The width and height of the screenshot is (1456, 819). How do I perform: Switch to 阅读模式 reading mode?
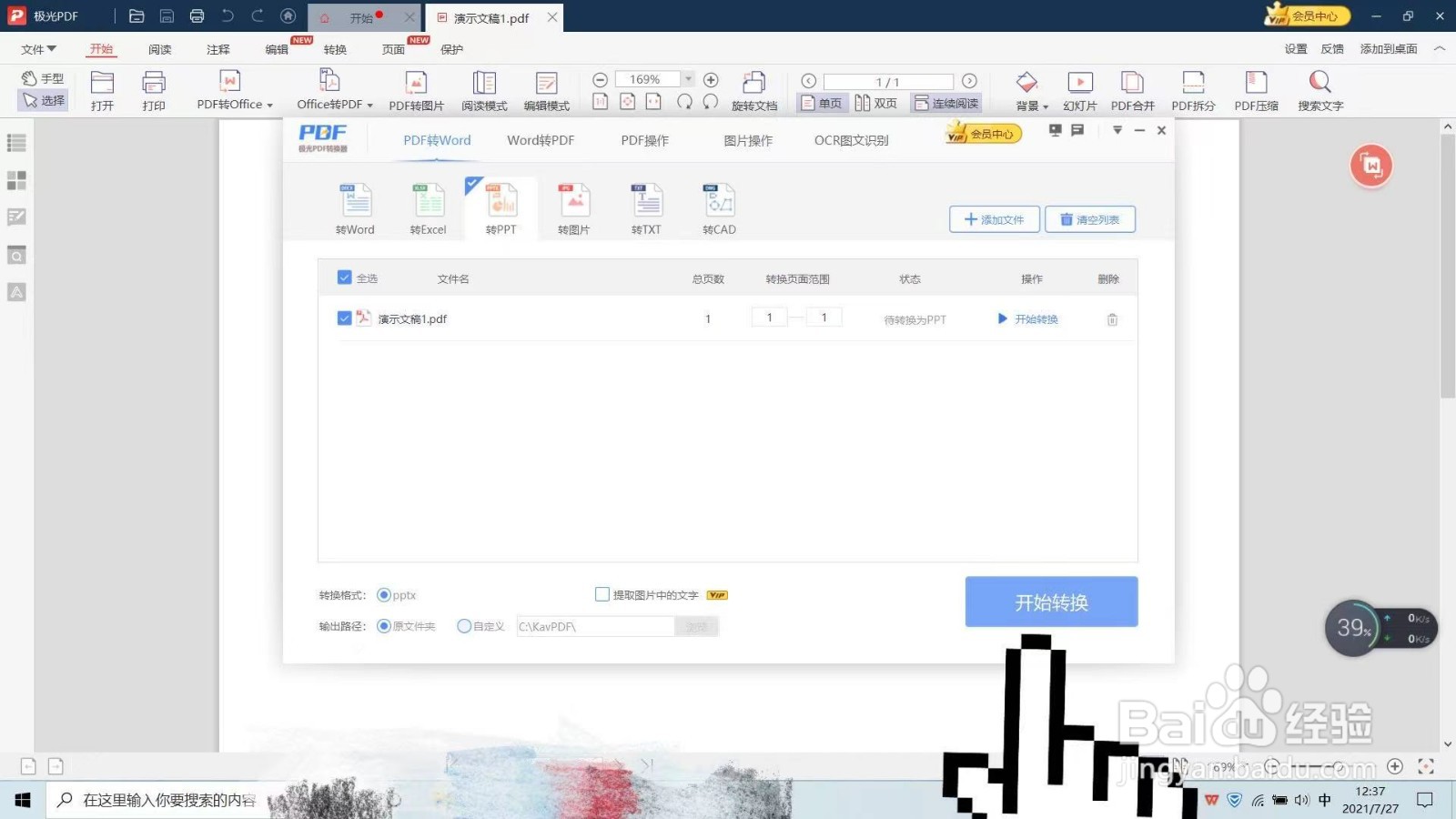(484, 91)
